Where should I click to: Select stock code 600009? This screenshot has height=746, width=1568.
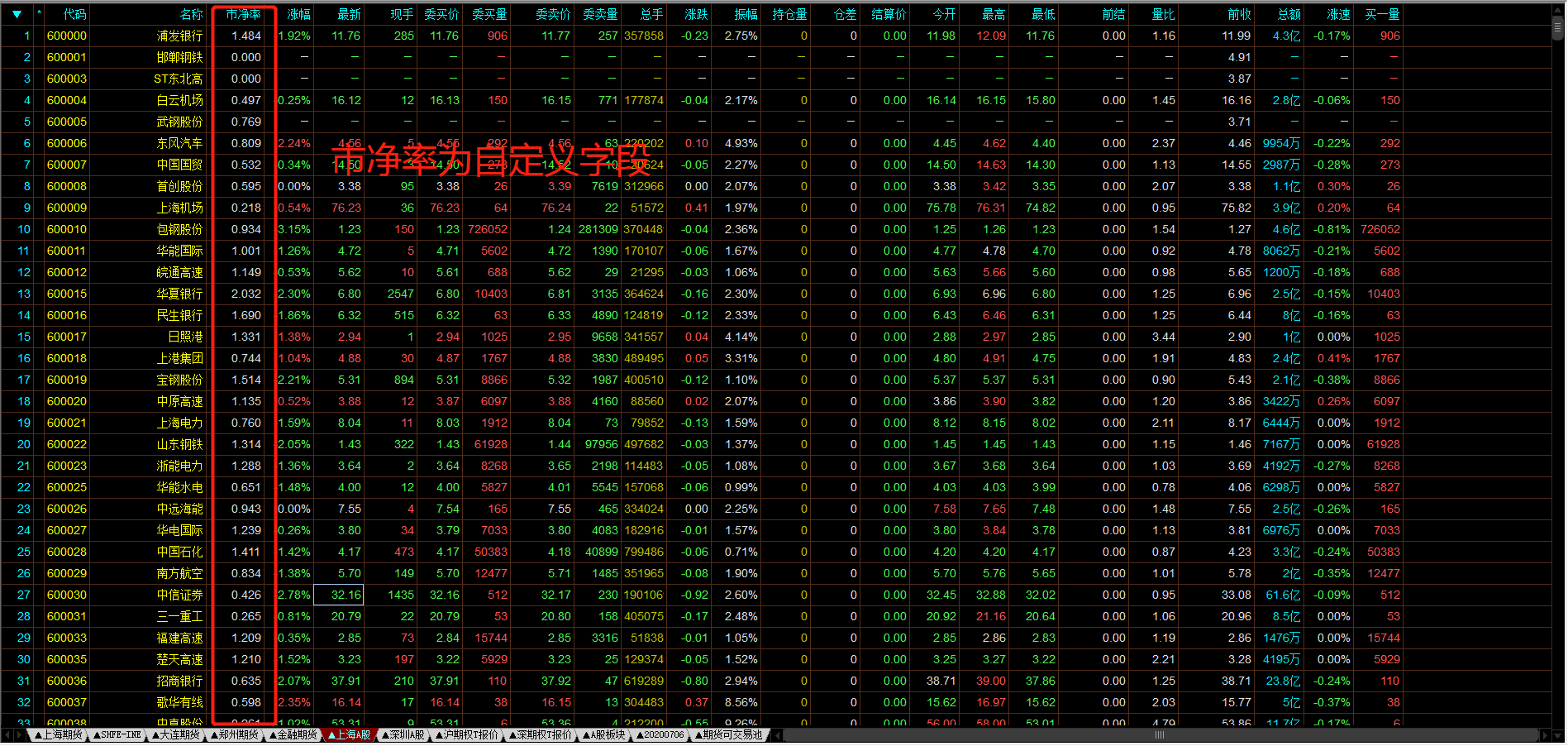coord(67,208)
